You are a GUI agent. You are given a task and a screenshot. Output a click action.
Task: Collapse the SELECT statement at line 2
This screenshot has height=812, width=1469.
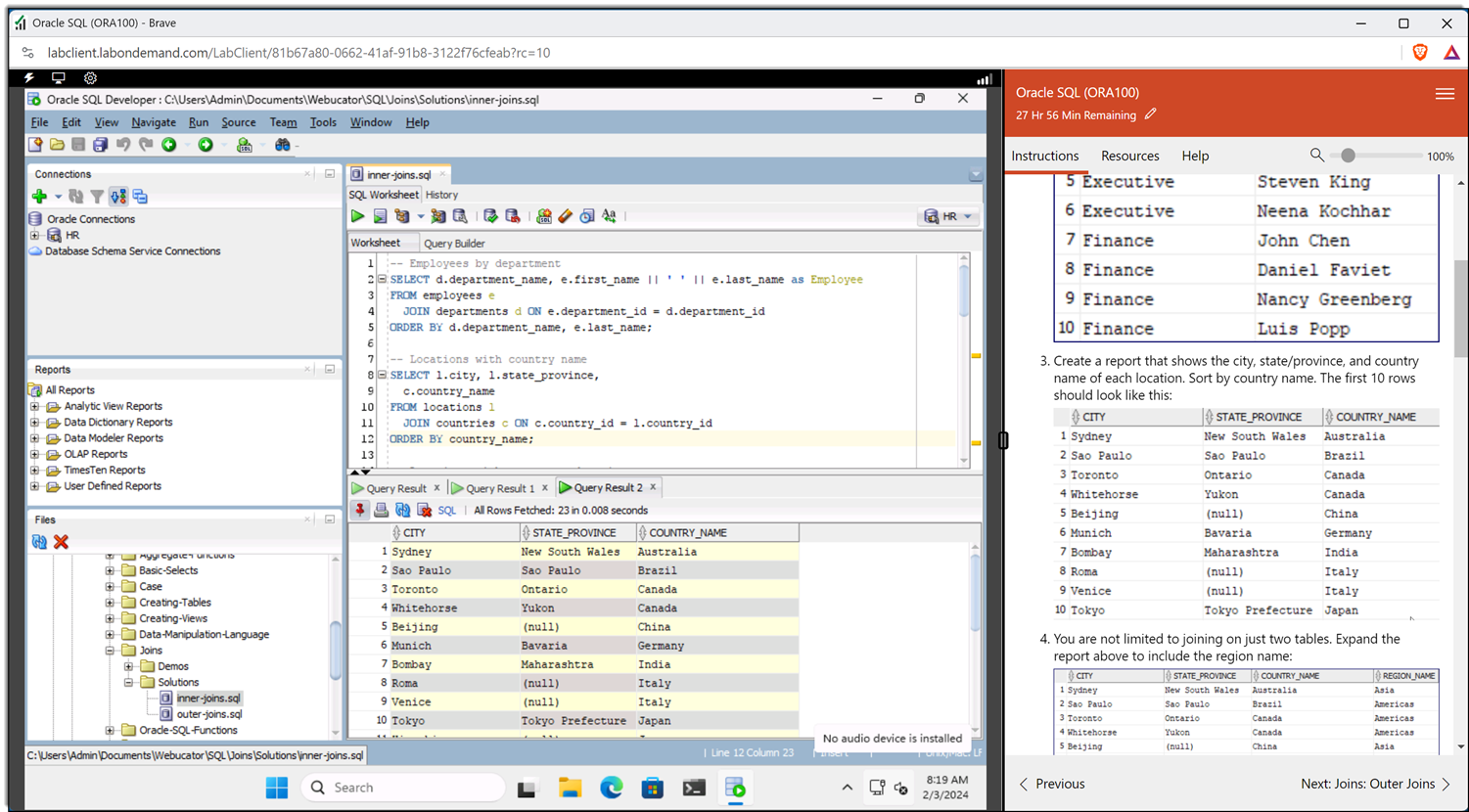[x=382, y=280]
